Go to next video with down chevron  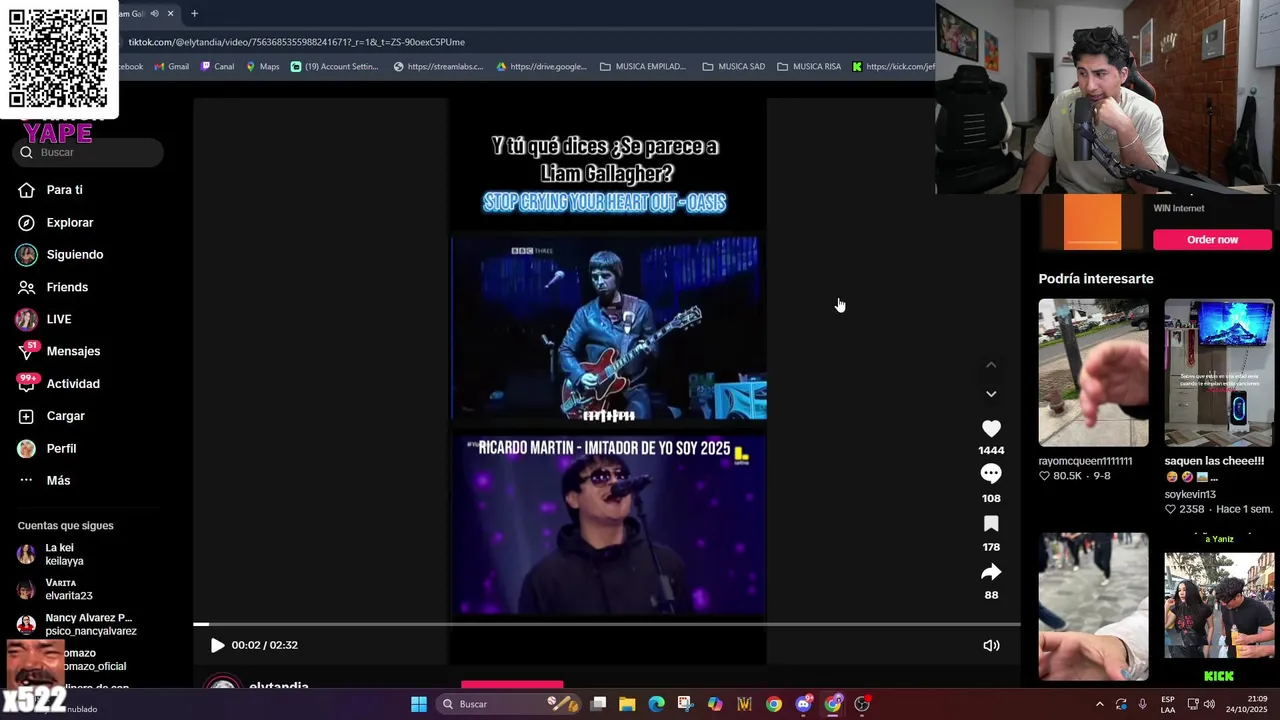991,394
